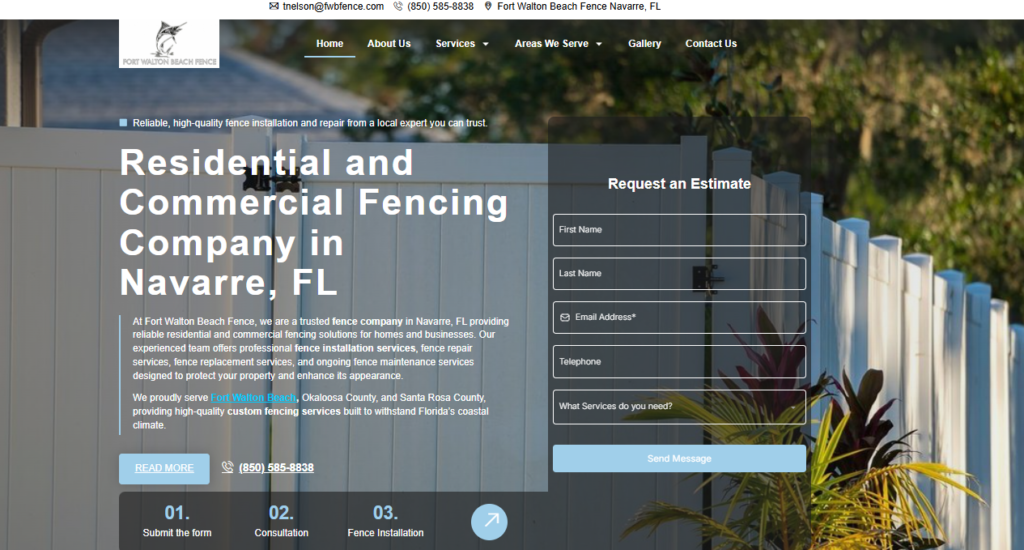1024x550 pixels.
Task: Click the top bar (850) 585-8838 number
Action: coord(440,7)
